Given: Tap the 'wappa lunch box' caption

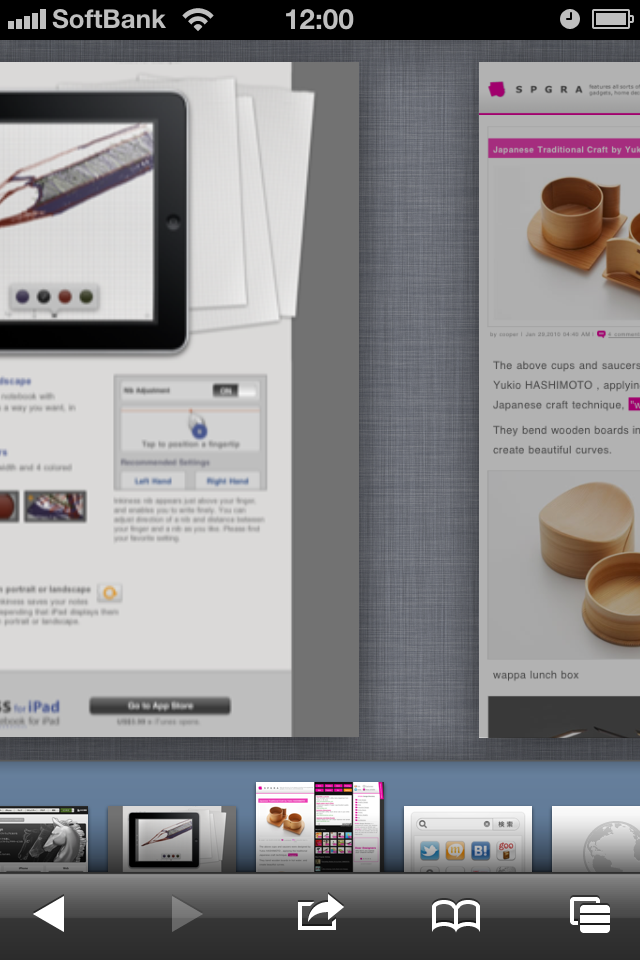Looking at the screenshot, I should pyautogui.click(x=536, y=675).
